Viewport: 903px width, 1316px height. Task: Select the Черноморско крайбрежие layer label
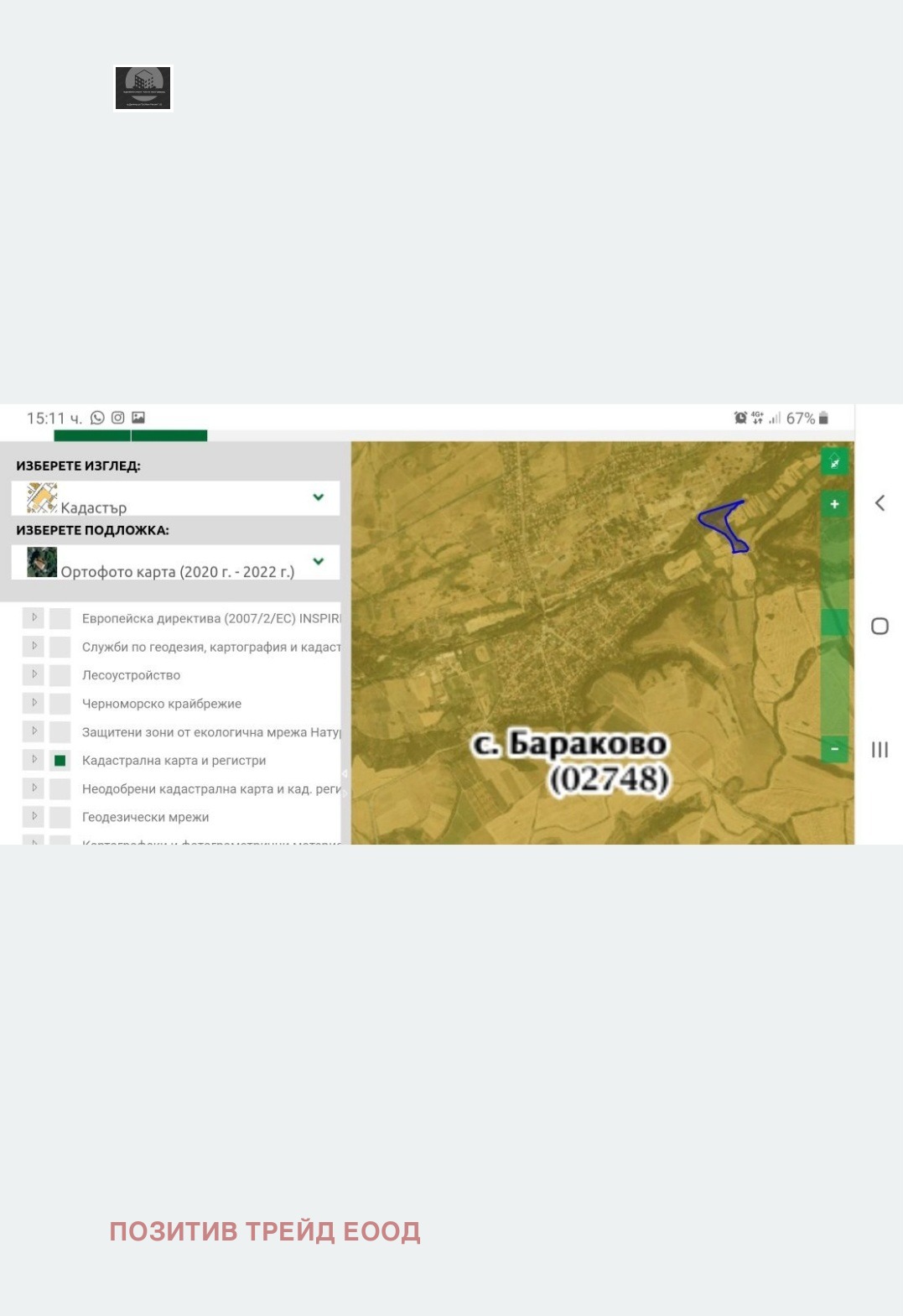pyautogui.click(x=162, y=704)
